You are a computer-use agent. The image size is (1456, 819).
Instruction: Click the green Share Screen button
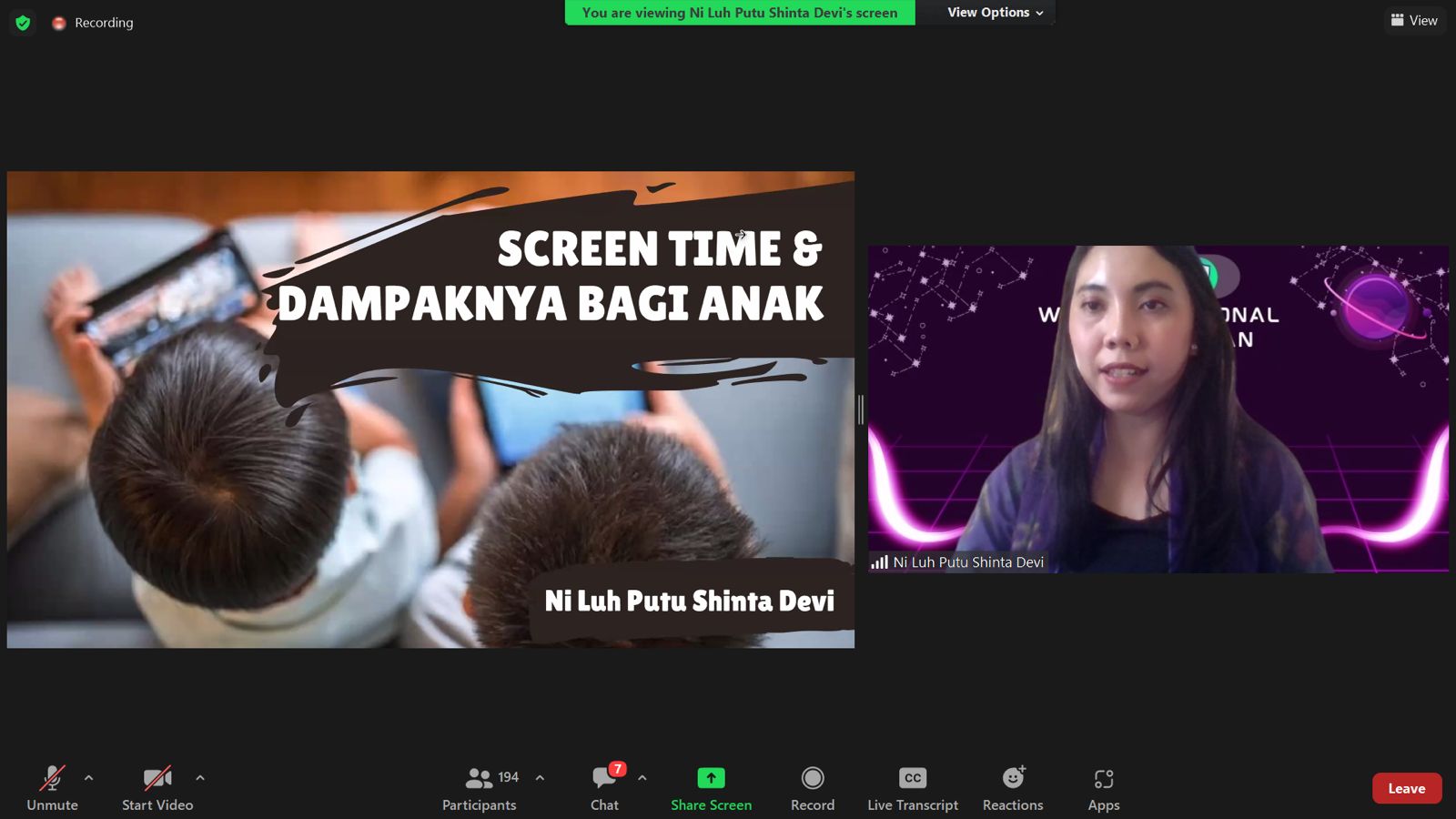[711, 788]
